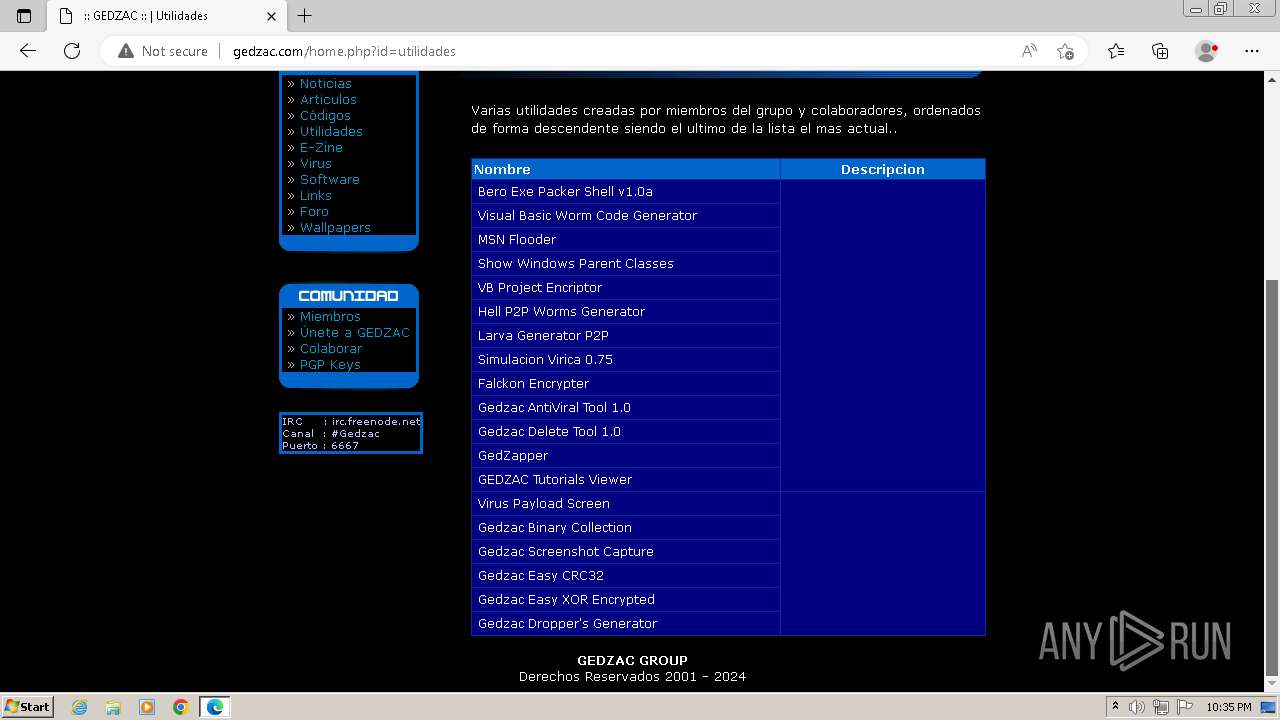1280x720 pixels.
Task: Open the PGP Keys link
Action: click(330, 364)
